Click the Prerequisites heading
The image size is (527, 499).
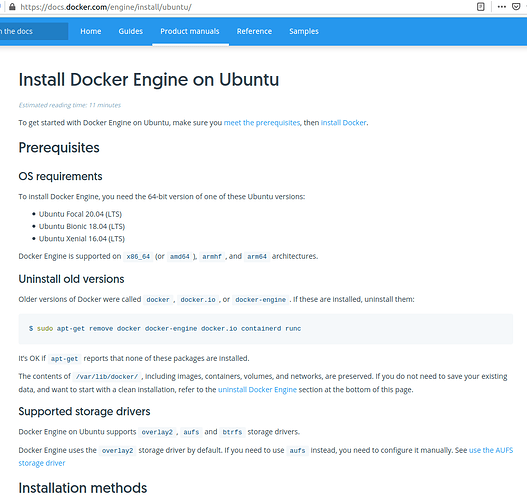pyautogui.click(x=59, y=148)
